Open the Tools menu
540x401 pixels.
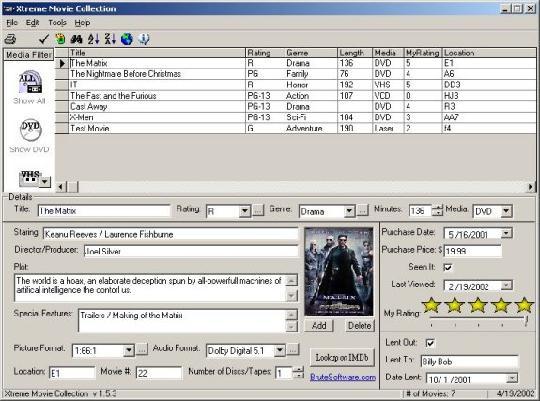[57, 23]
